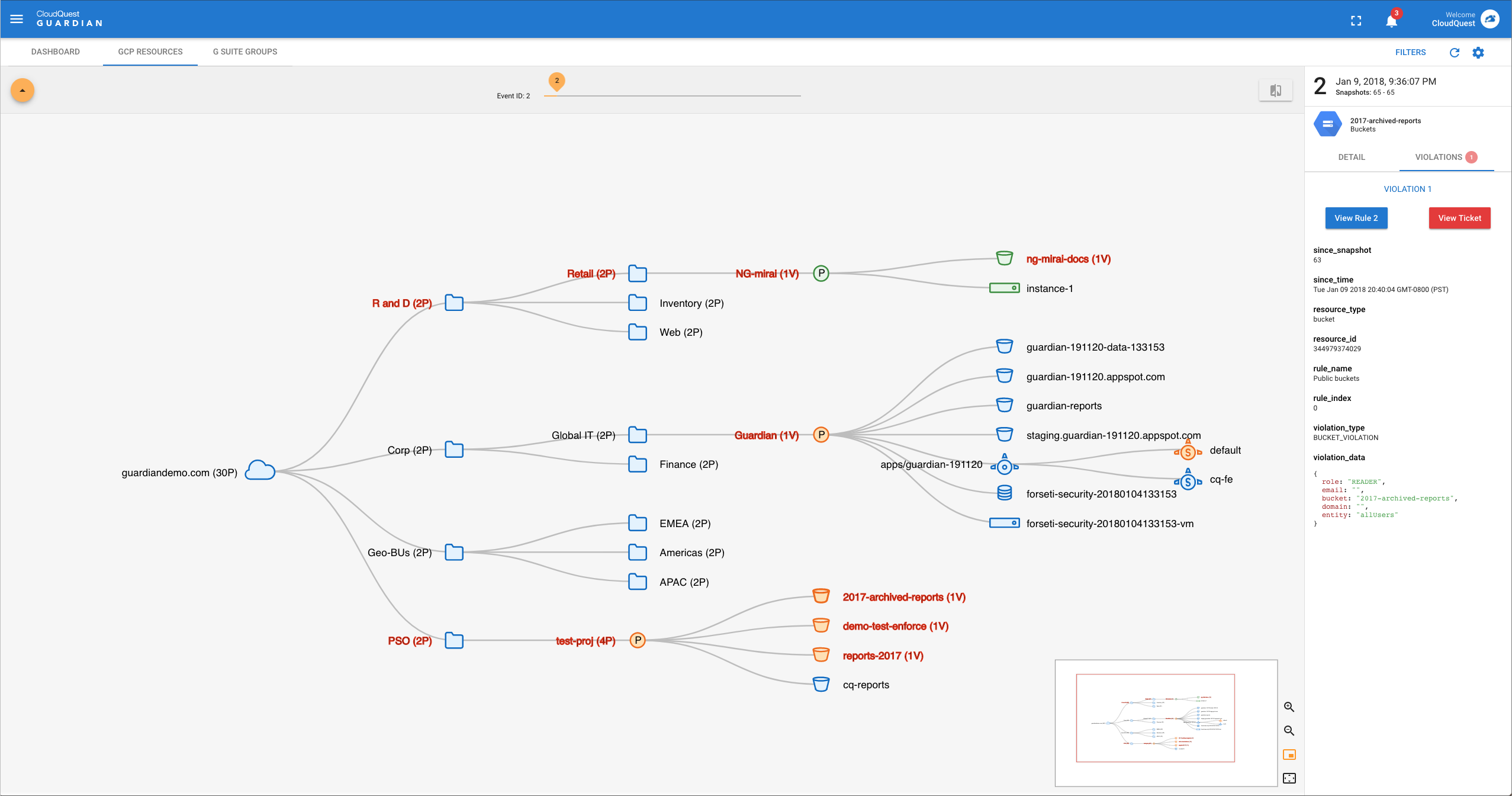Select the ng-mirai-docs green bucket icon
Viewport: 1512px width, 796px height.
tap(1005, 258)
